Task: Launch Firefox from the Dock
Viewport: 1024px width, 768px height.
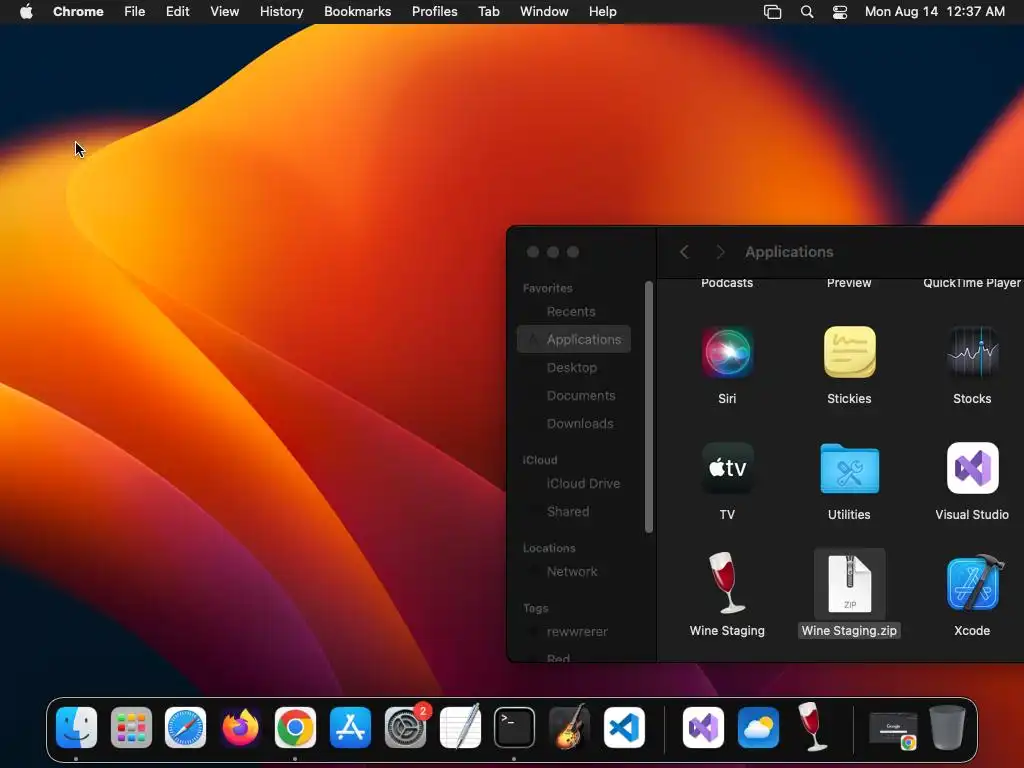Action: (240, 728)
